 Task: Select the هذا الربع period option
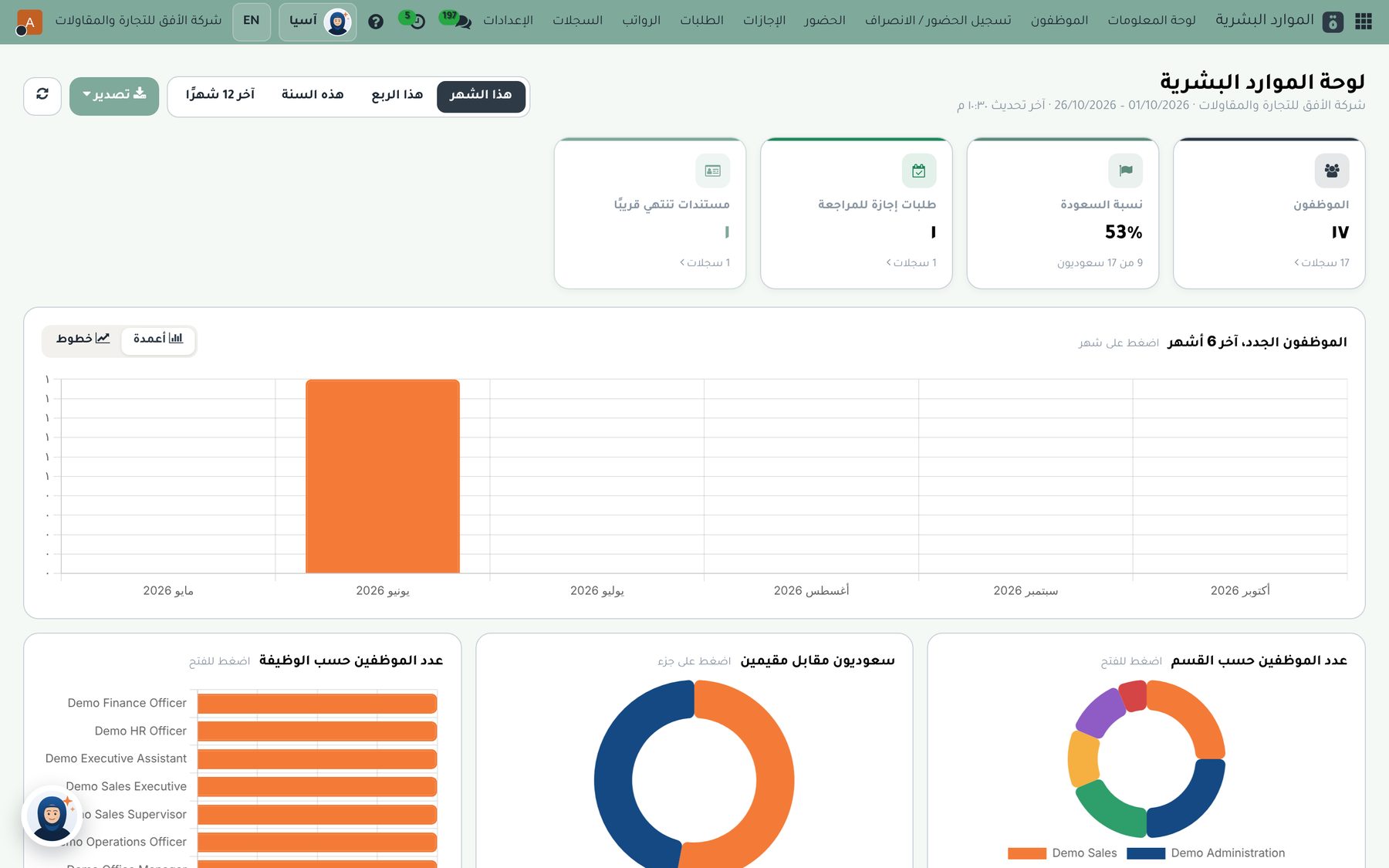tap(397, 95)
